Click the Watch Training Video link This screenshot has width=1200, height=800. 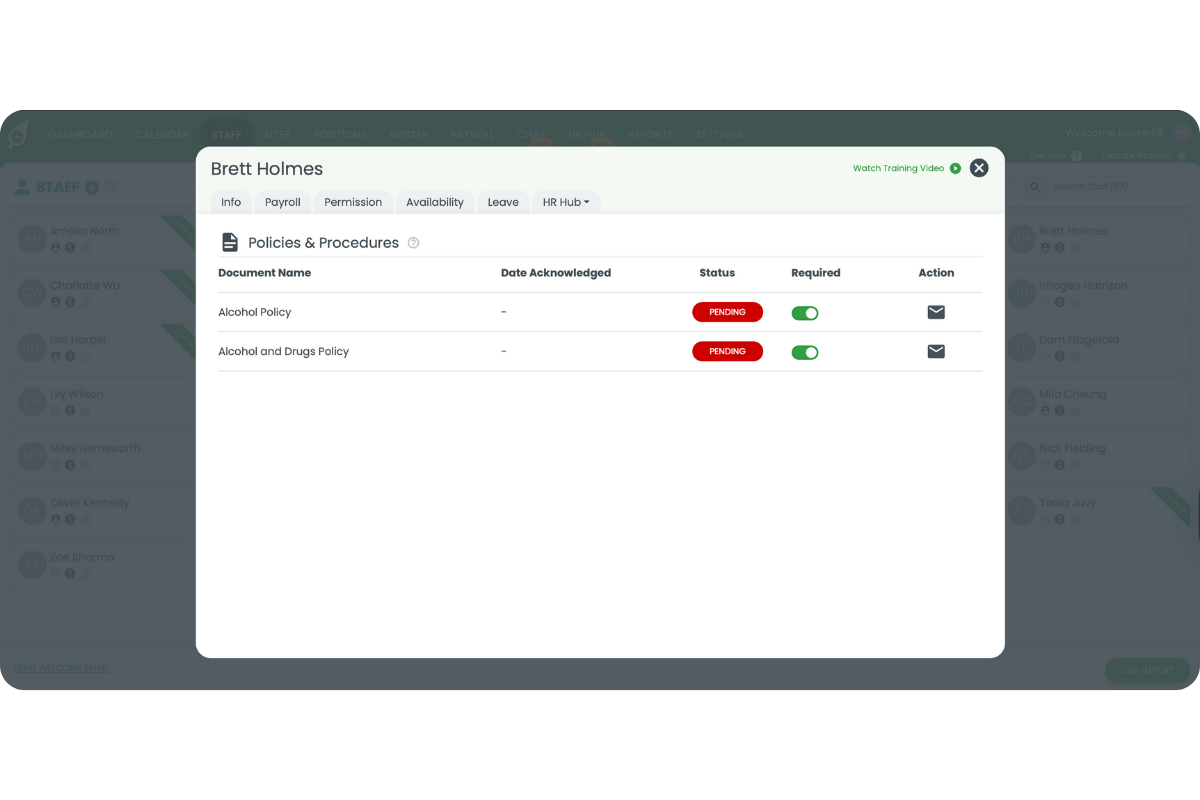coord(900,168)
